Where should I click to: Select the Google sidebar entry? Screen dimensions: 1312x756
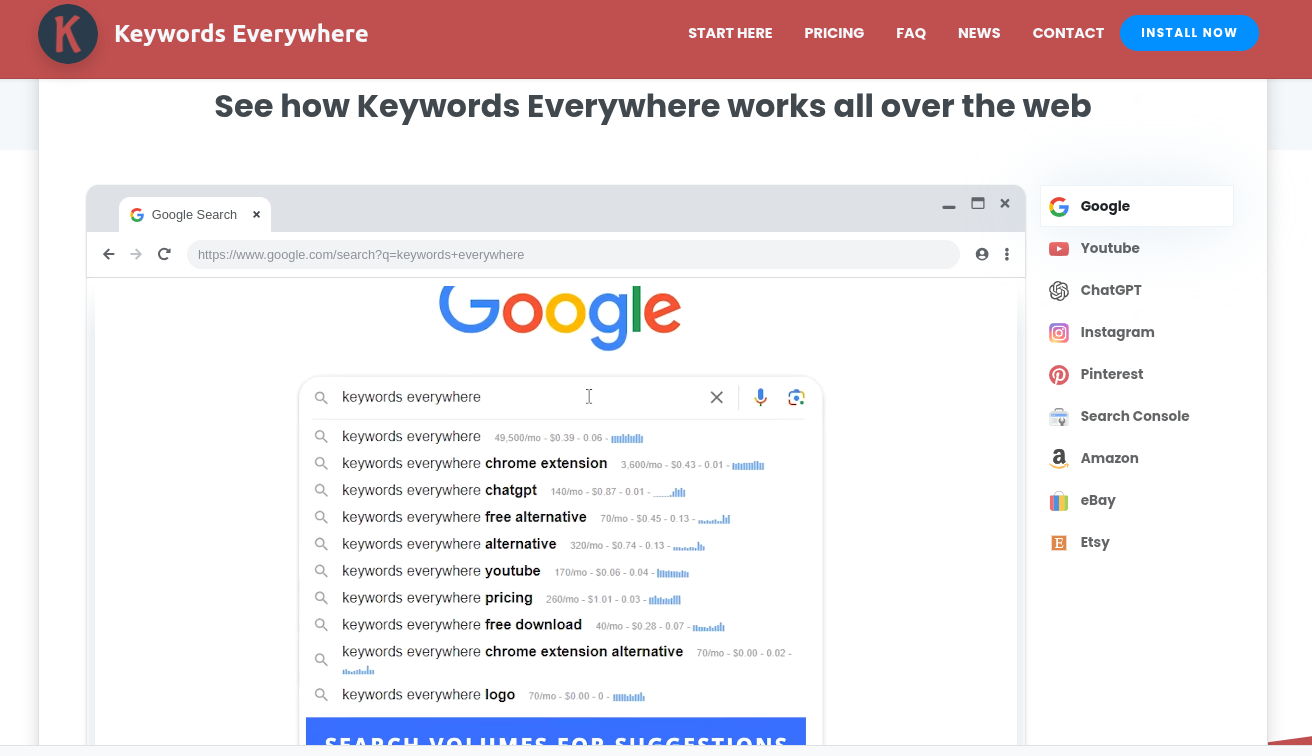1104,206
